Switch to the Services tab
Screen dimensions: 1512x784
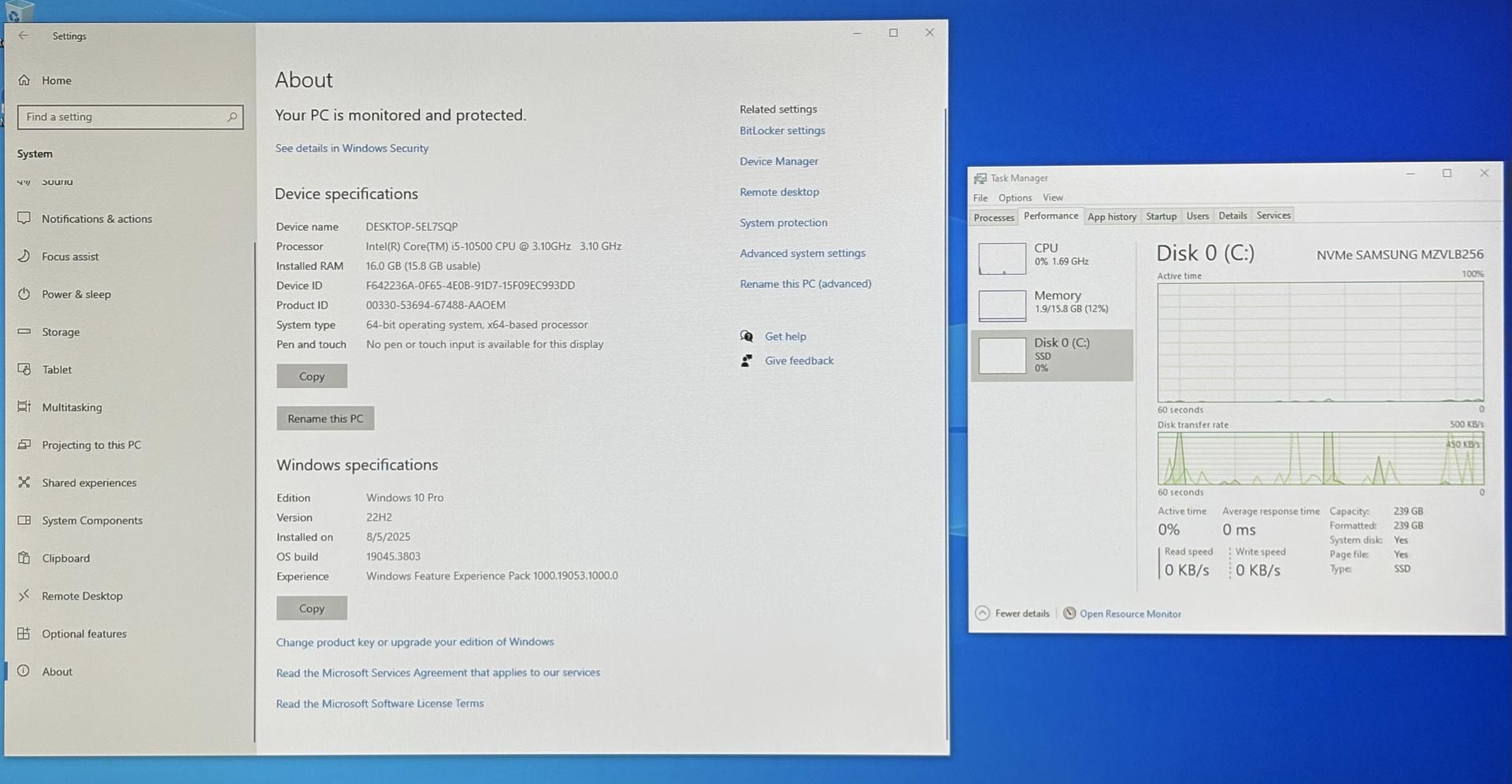point(1273,216)
